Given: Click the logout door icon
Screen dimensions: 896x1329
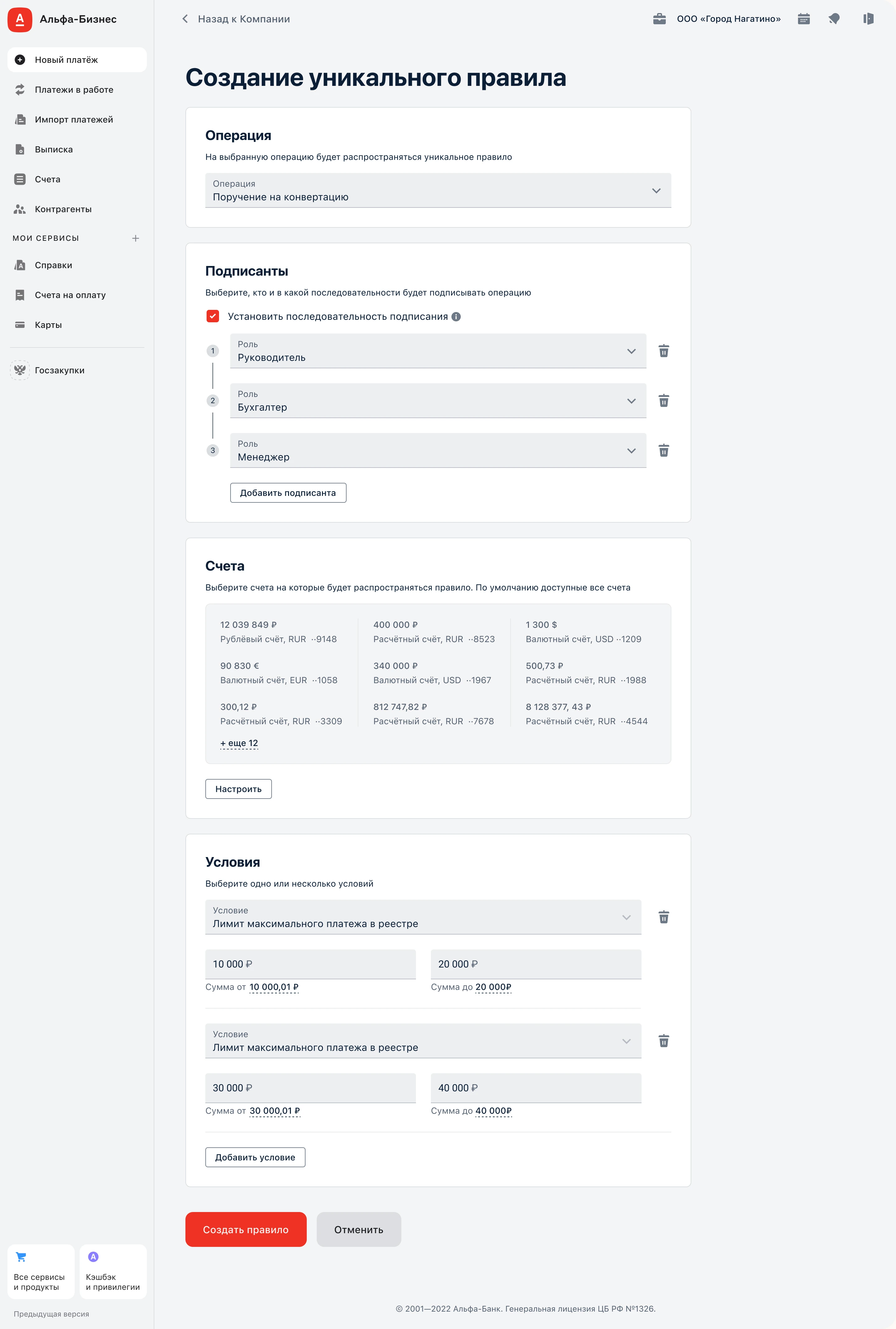Looking at the screenshot, I should coord(868,19).
